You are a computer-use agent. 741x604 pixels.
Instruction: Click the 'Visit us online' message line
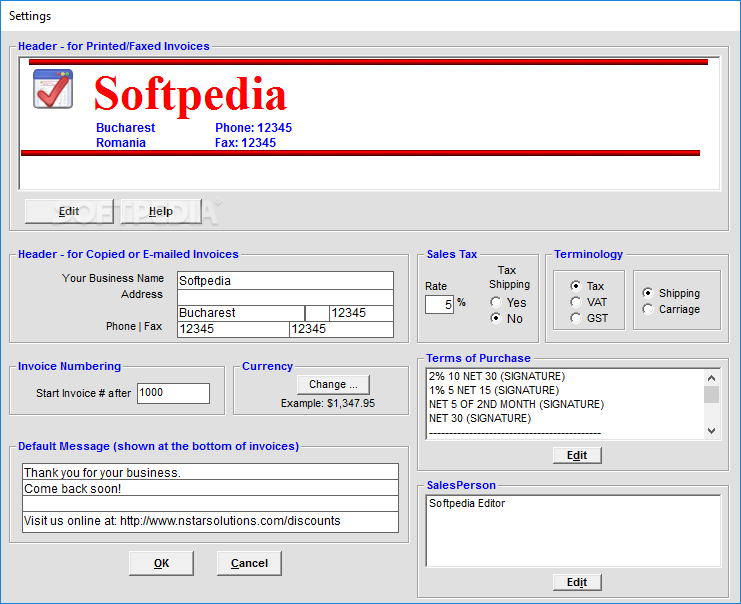(x=210, y=521)
